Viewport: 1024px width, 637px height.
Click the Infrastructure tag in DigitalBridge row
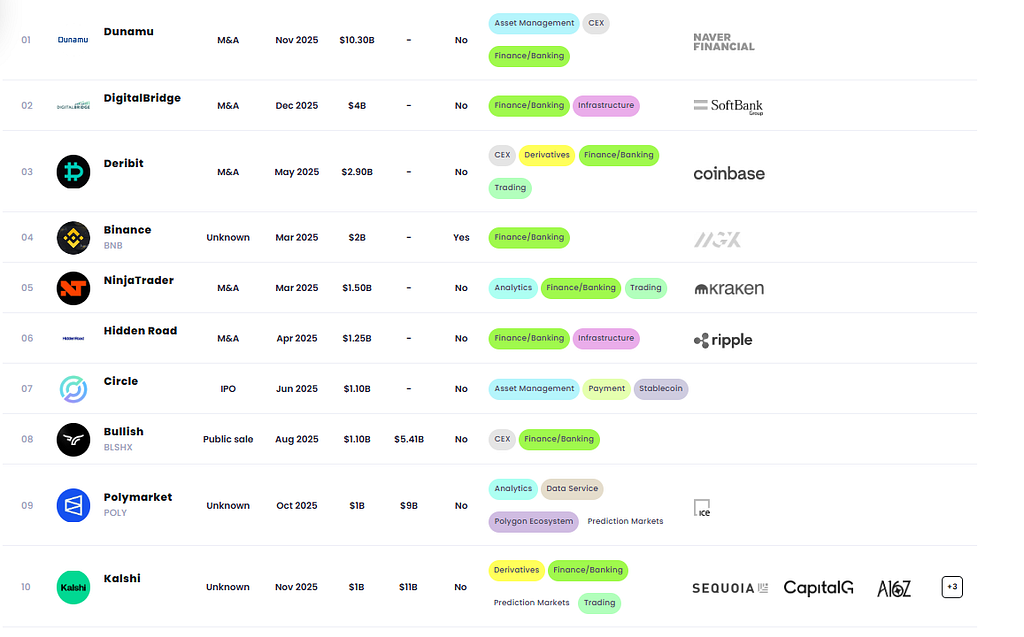click(606, 106)
